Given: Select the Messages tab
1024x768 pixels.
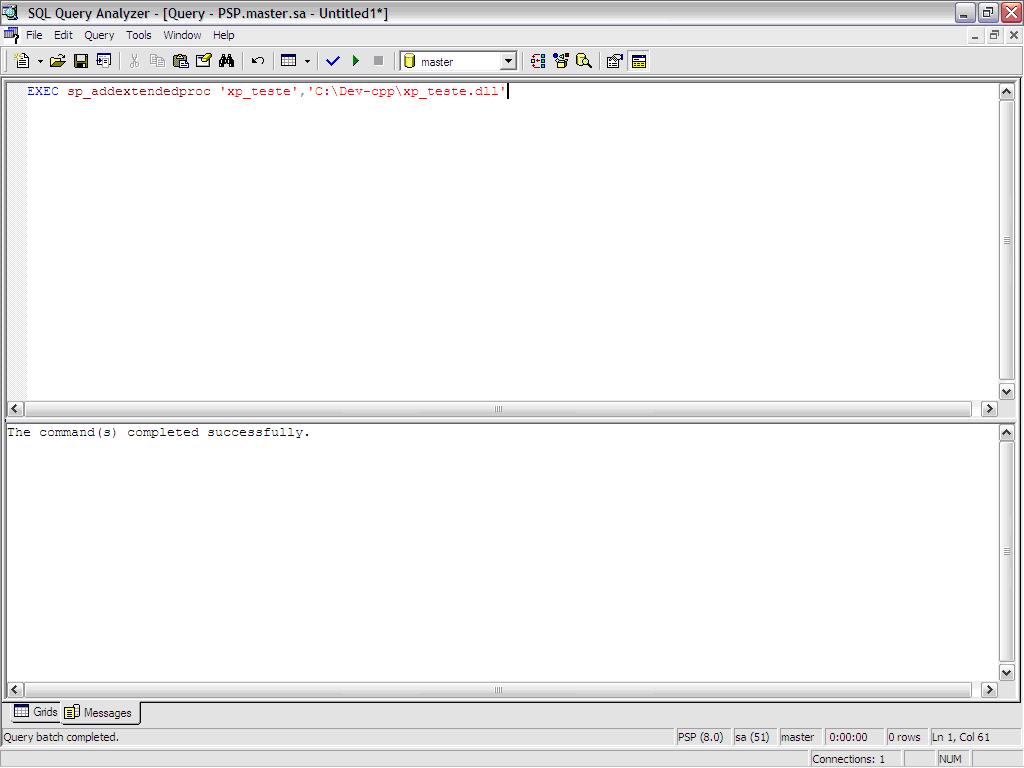Looking at the screenshot, I should pyautogui.click(x=99, y=712).
